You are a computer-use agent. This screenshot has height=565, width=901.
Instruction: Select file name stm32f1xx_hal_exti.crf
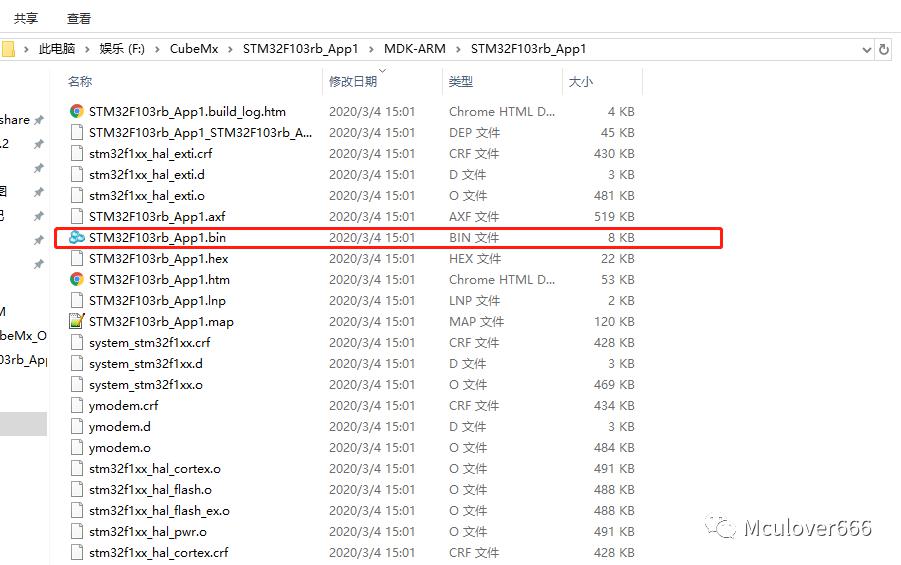151,153
